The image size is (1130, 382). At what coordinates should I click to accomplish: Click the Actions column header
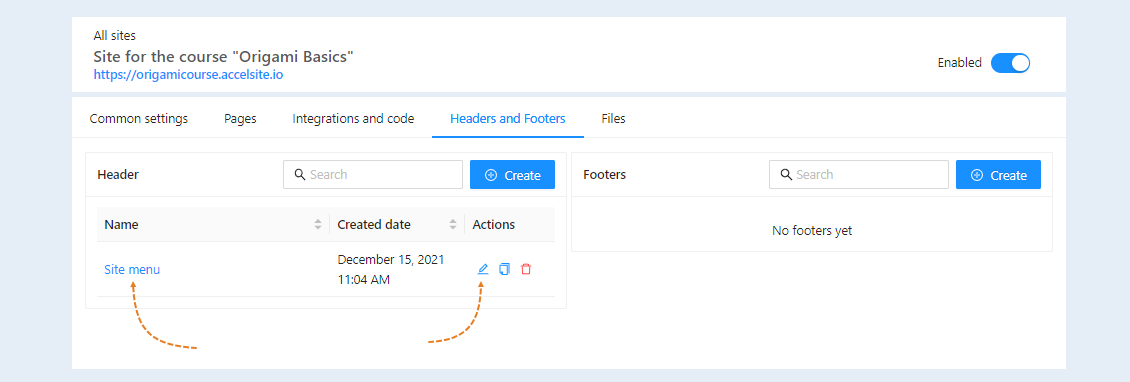(494, 224)
